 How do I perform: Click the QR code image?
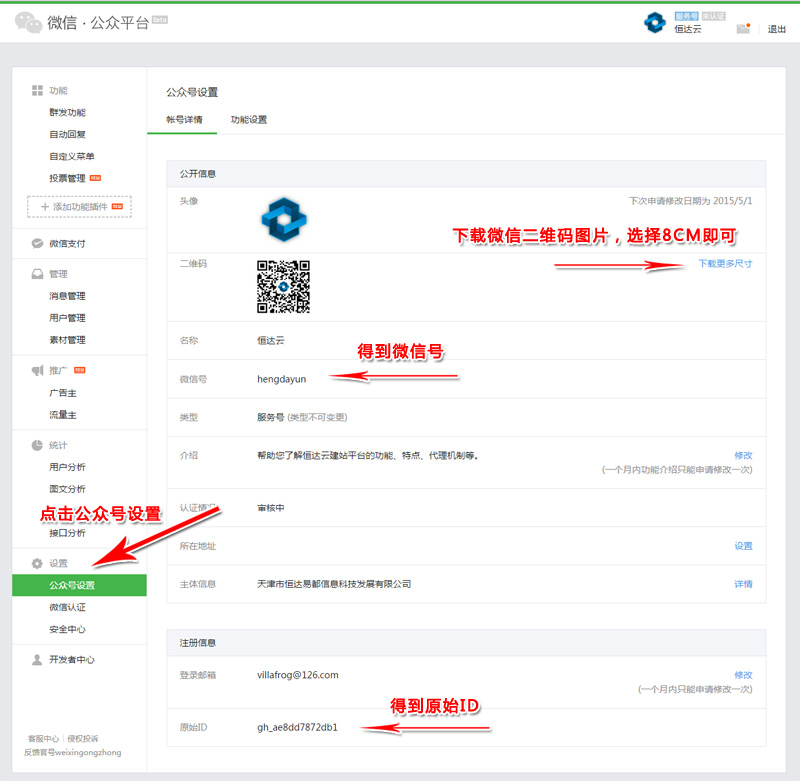point(283,287)
